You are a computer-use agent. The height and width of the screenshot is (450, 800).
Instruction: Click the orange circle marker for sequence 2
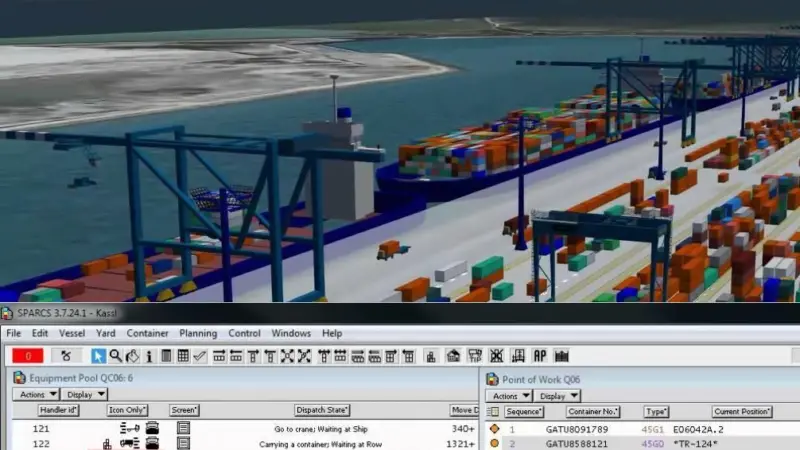494,443
